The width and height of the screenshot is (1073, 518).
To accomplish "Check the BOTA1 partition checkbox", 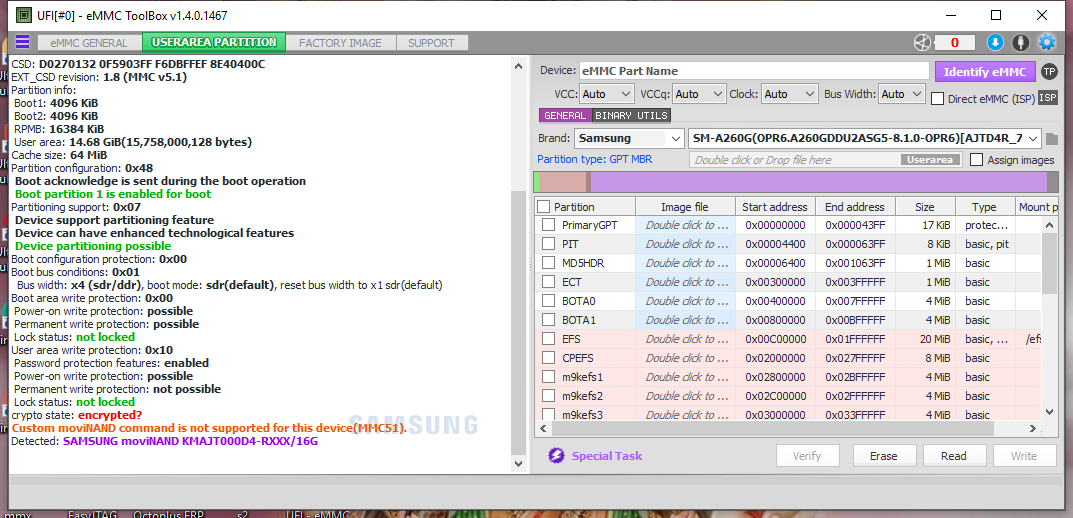I will [548, 320].
